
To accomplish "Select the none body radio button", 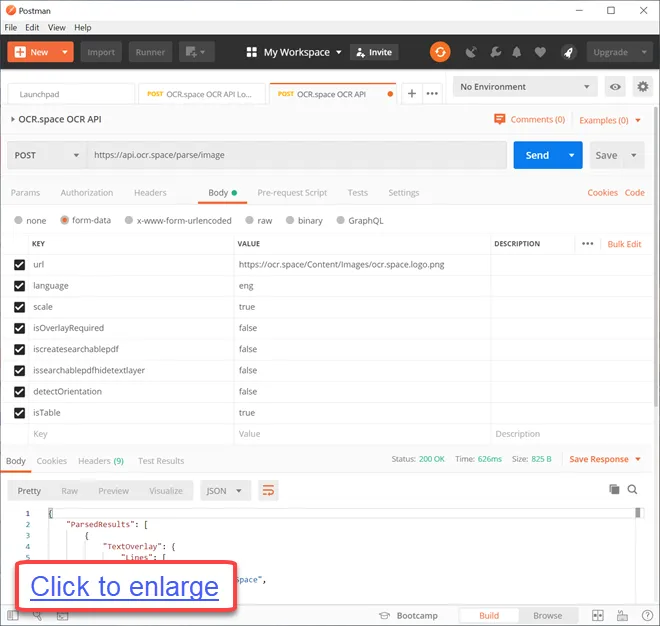I will [18, 220].
